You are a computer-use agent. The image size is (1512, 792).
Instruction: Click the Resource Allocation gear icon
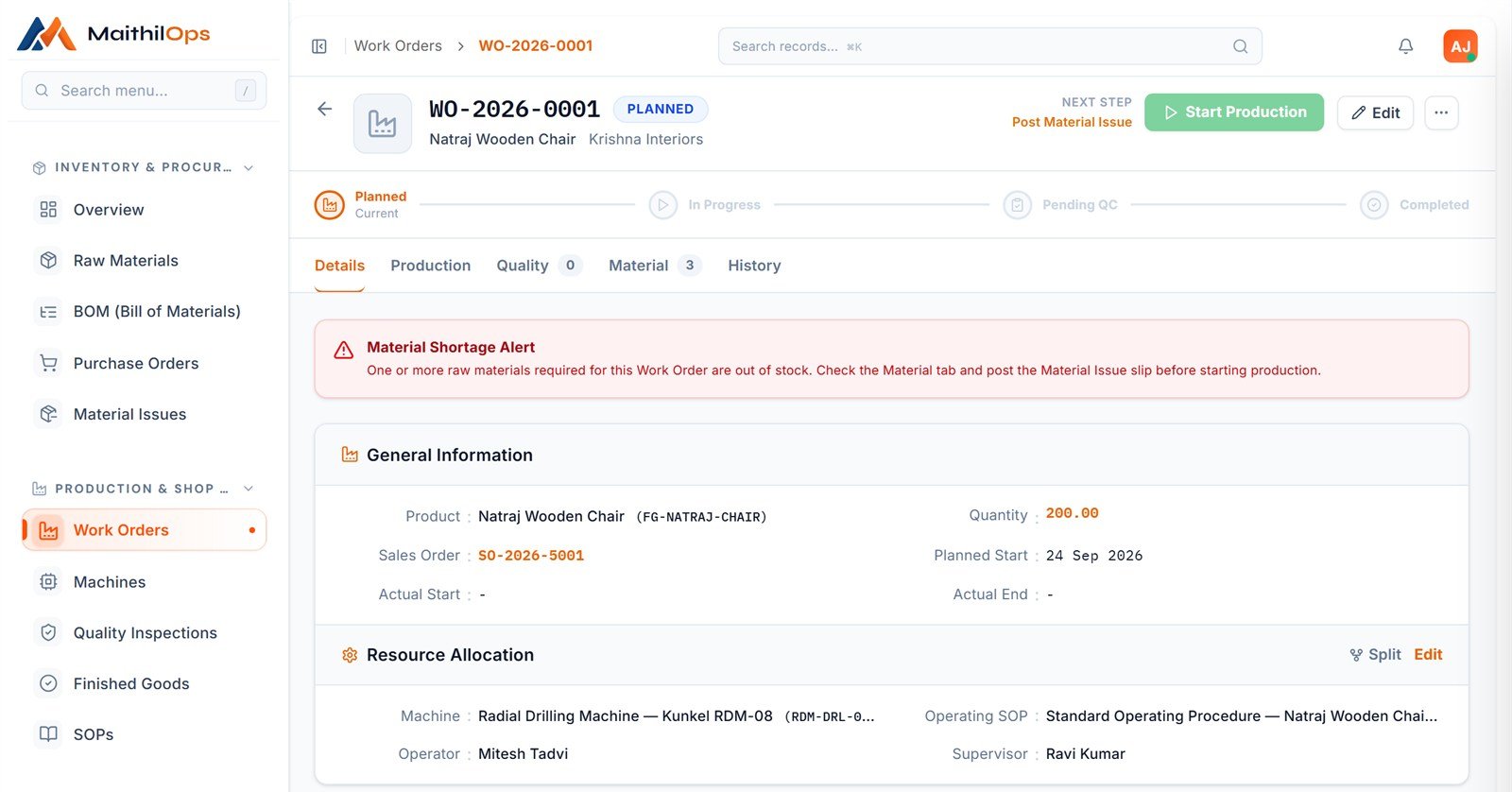pos(350,655)
